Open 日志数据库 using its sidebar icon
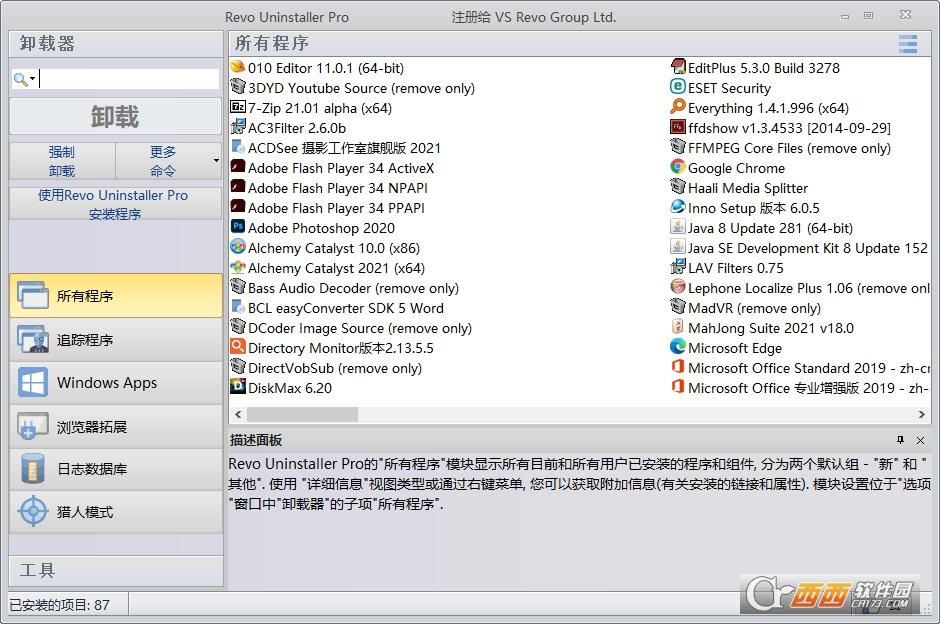Image resolution: width=940 pixels, height=624 pixels. click(x=32, y=468)
